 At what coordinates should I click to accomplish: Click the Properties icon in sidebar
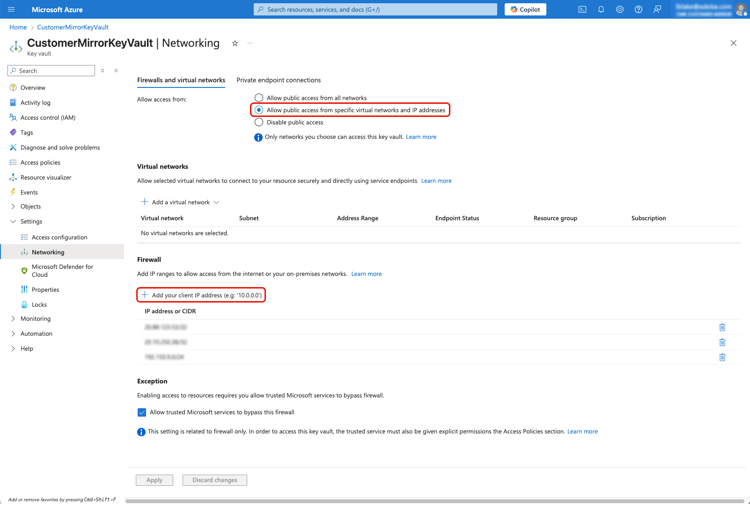click(x=24, y=289)
